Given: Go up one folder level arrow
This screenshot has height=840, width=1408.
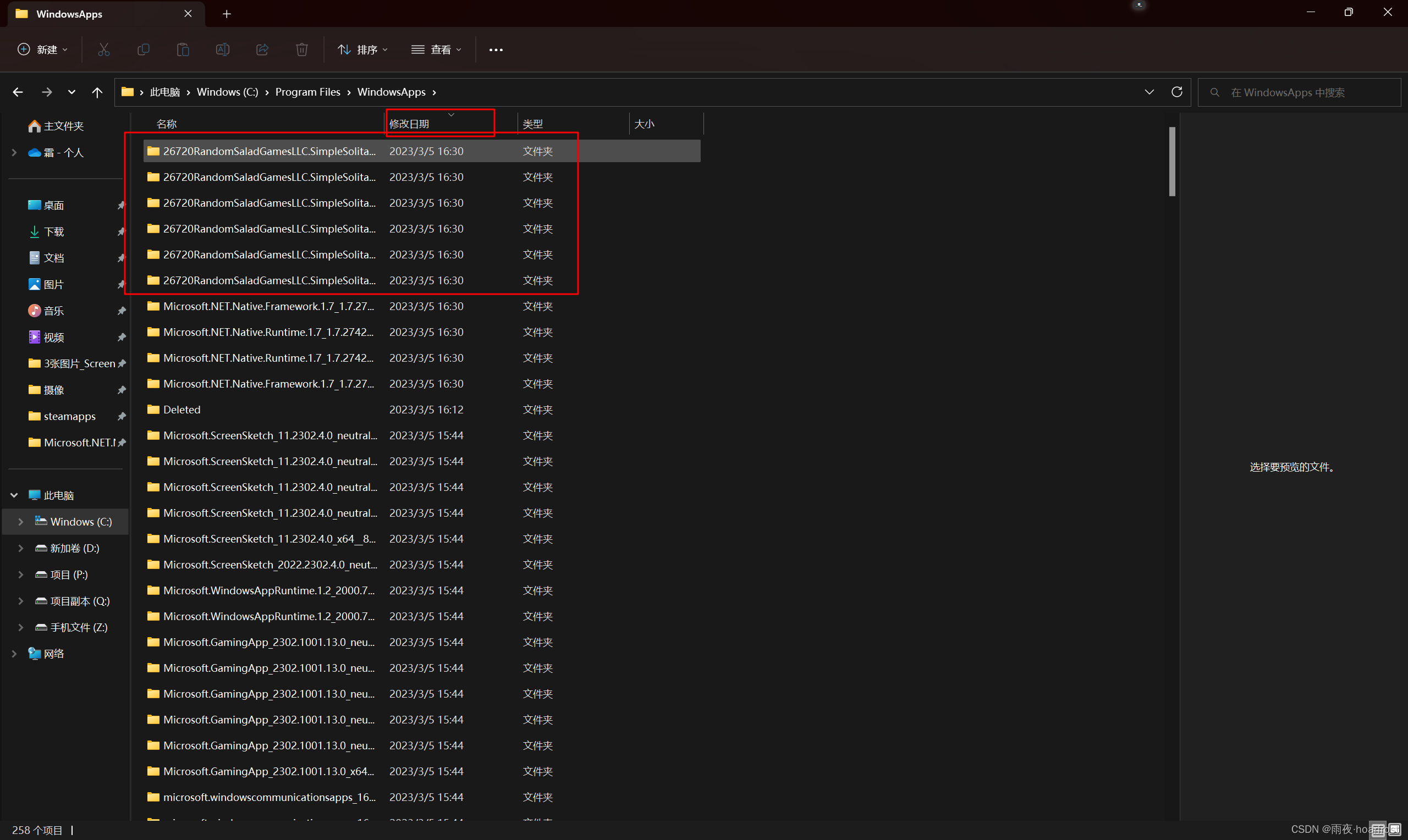Looking at the screenshot, I should click(x=97, y=92).
